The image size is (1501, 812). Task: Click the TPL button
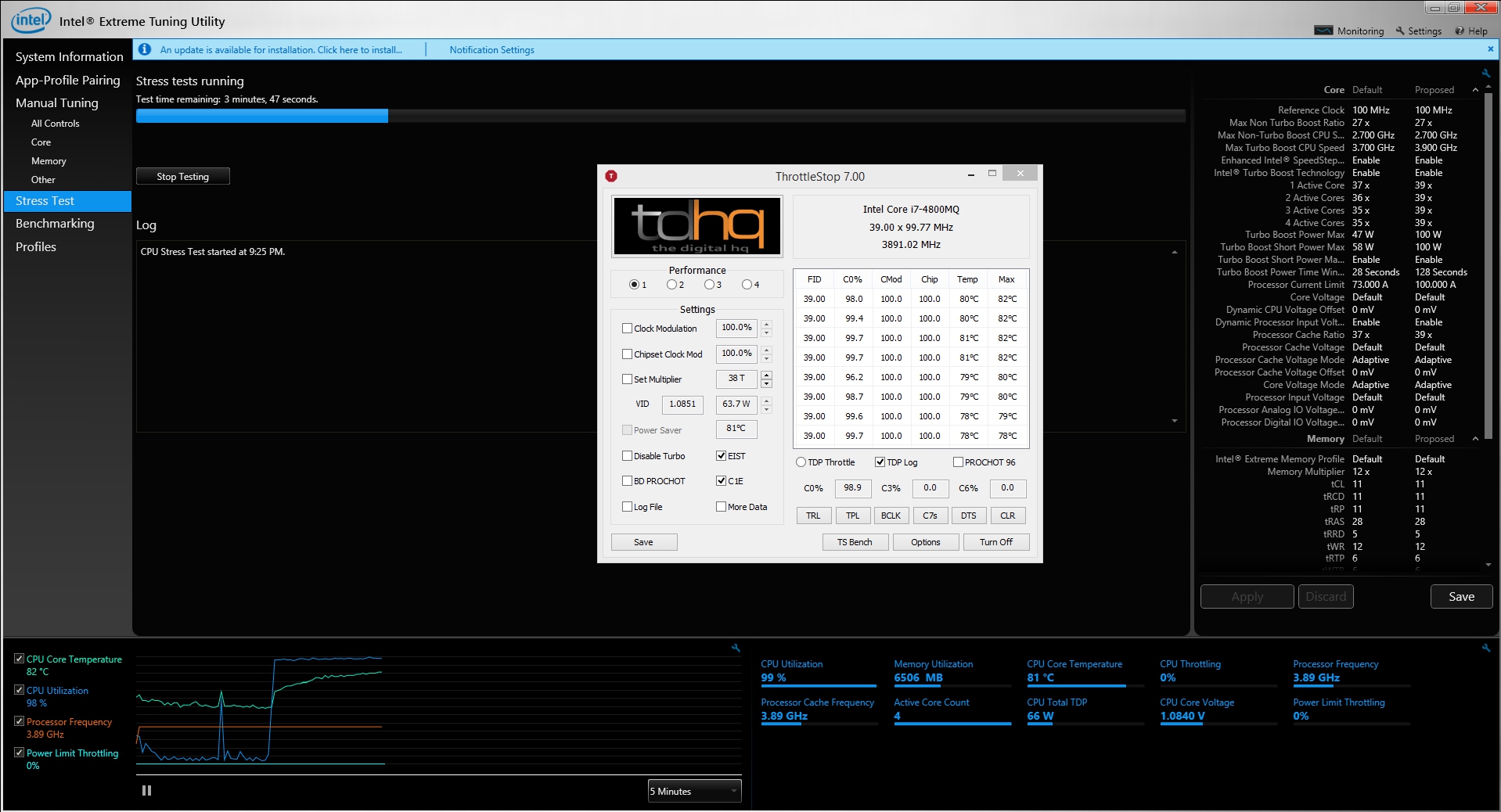click(x=852, y=516)
